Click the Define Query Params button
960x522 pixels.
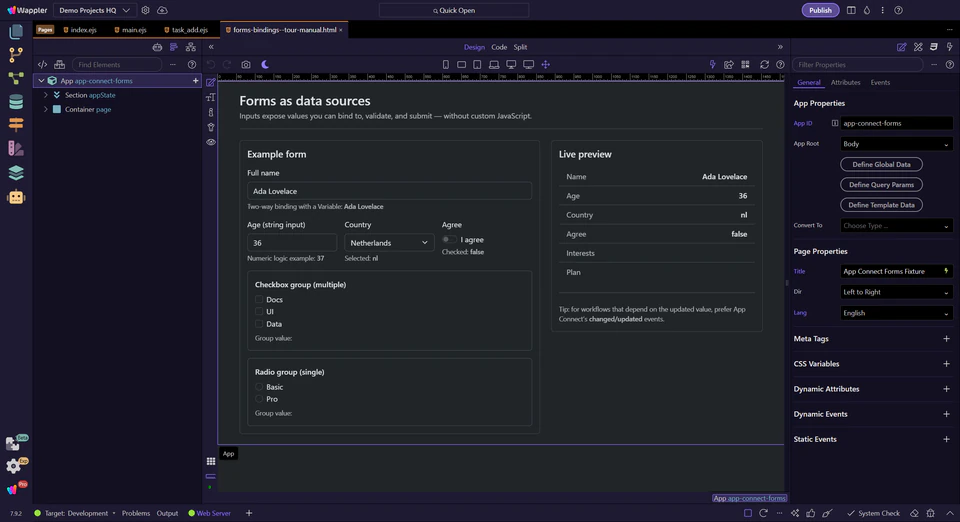pos(881,184)
